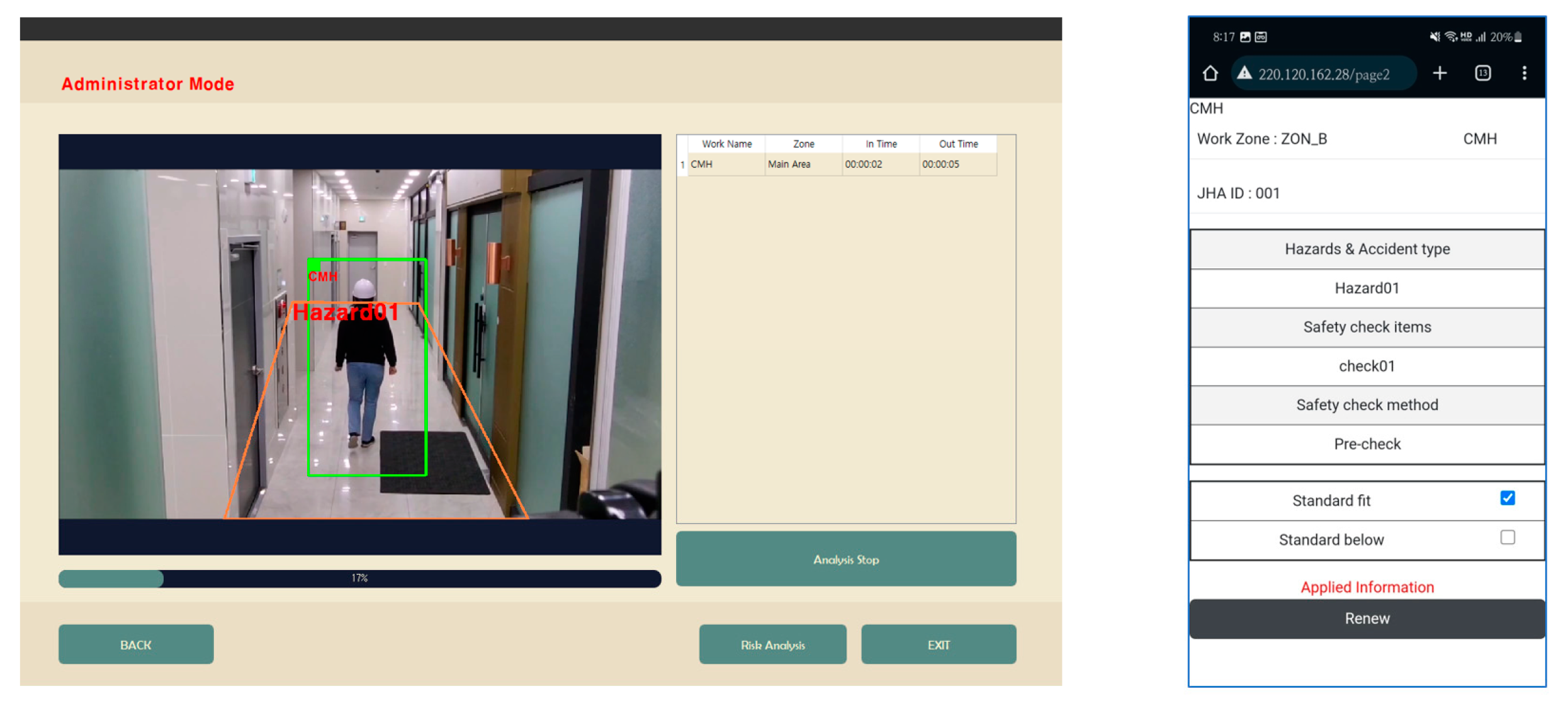
Task: Check the Standard below checkbox
Action: (1507, 537)
